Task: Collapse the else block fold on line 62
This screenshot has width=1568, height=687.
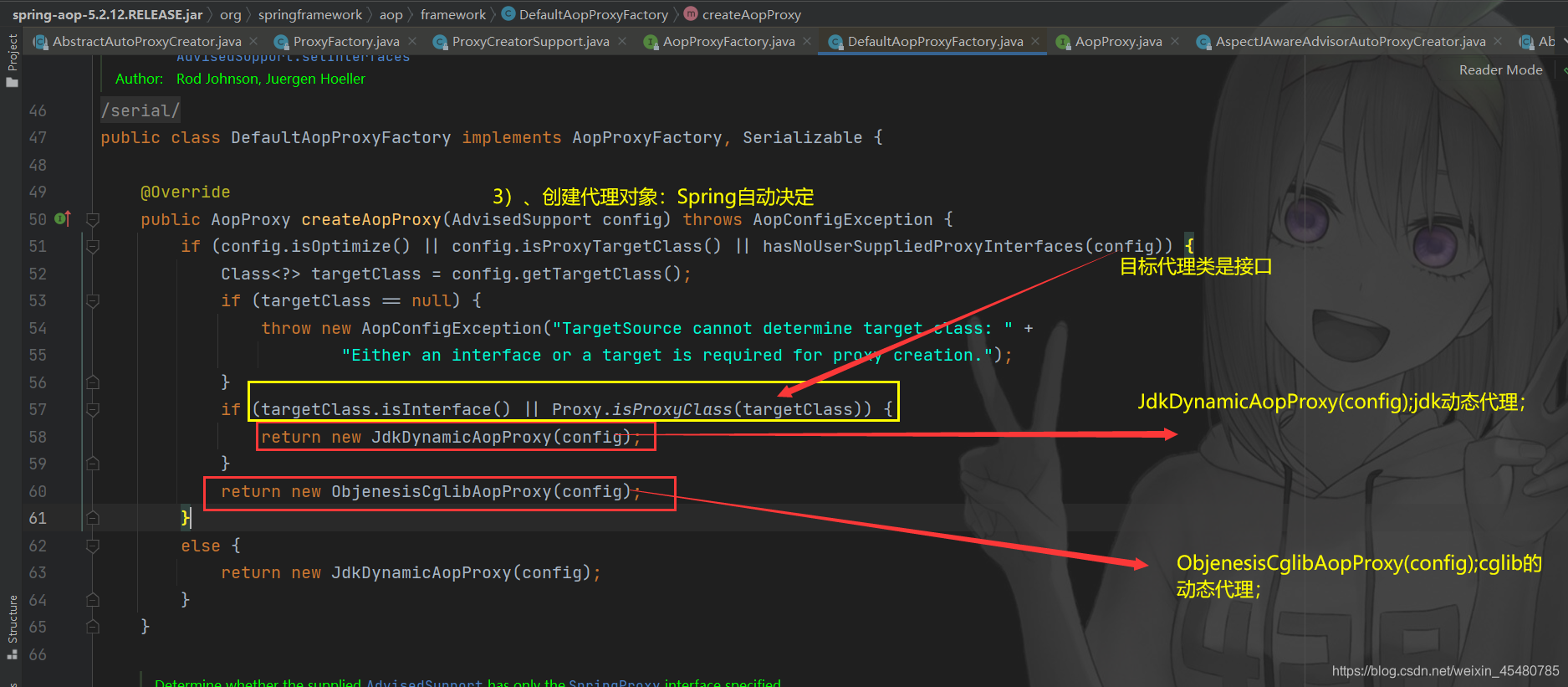Action: point(93,546)
